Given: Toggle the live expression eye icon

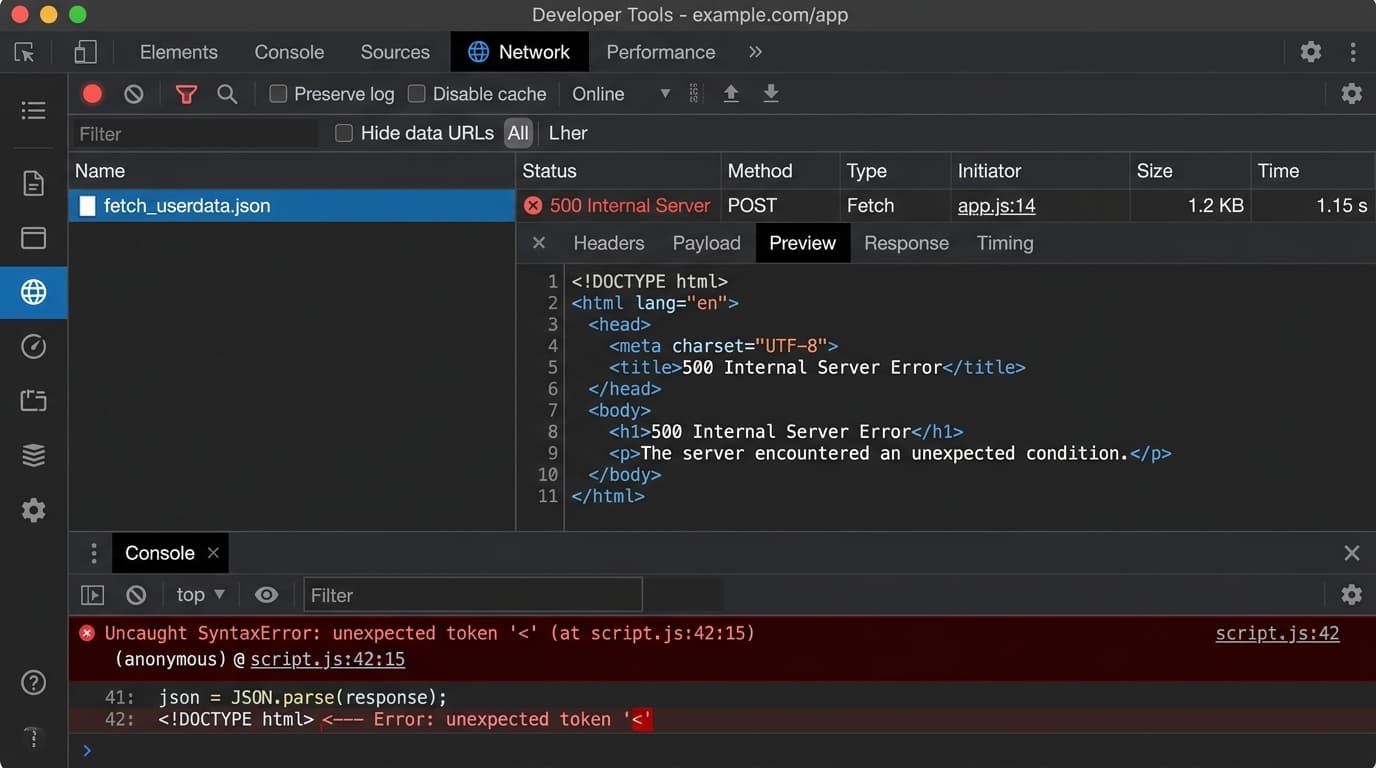Looking at the screenshot, I should (x=266, y=595).
